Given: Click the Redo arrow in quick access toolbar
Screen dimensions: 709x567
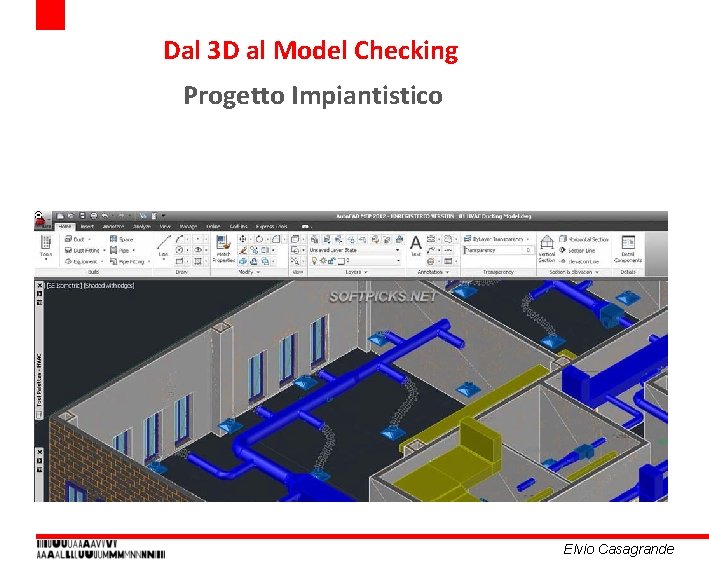Looking at the screenshot, I should pos(121,216).
